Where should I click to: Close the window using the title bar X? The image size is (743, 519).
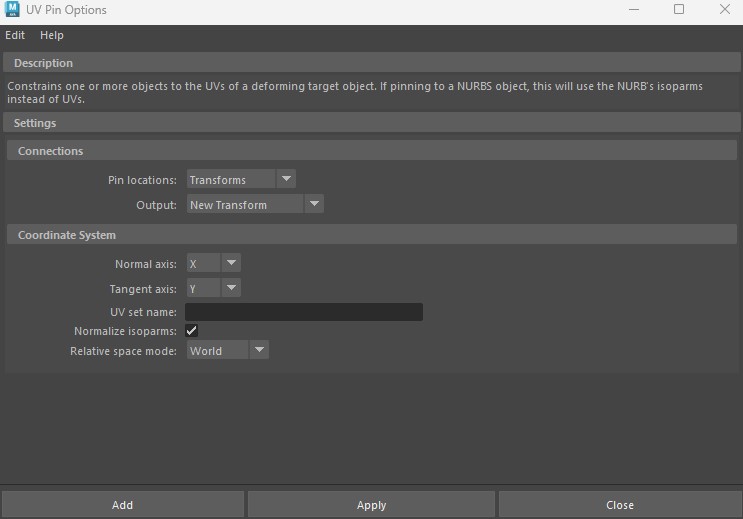click(x=724, y=10)
